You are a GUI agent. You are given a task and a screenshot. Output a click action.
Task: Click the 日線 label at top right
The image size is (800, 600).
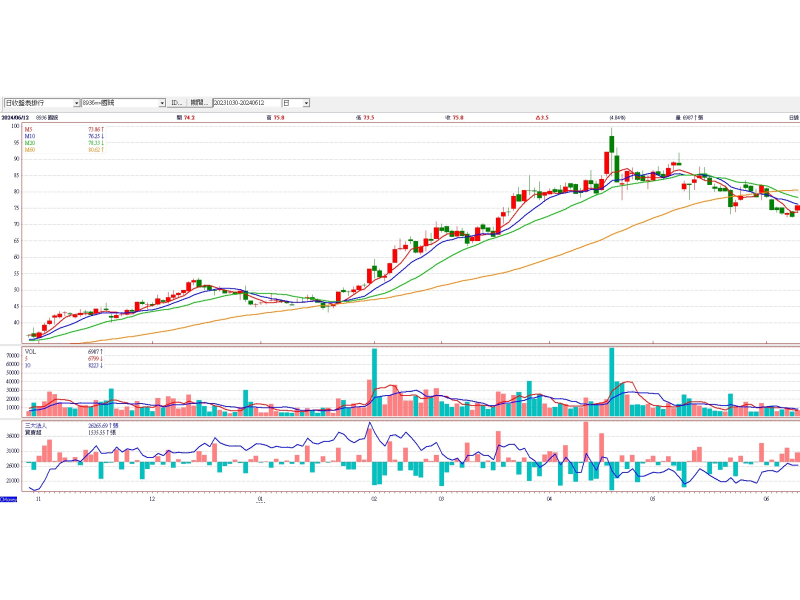coord(792,118)
